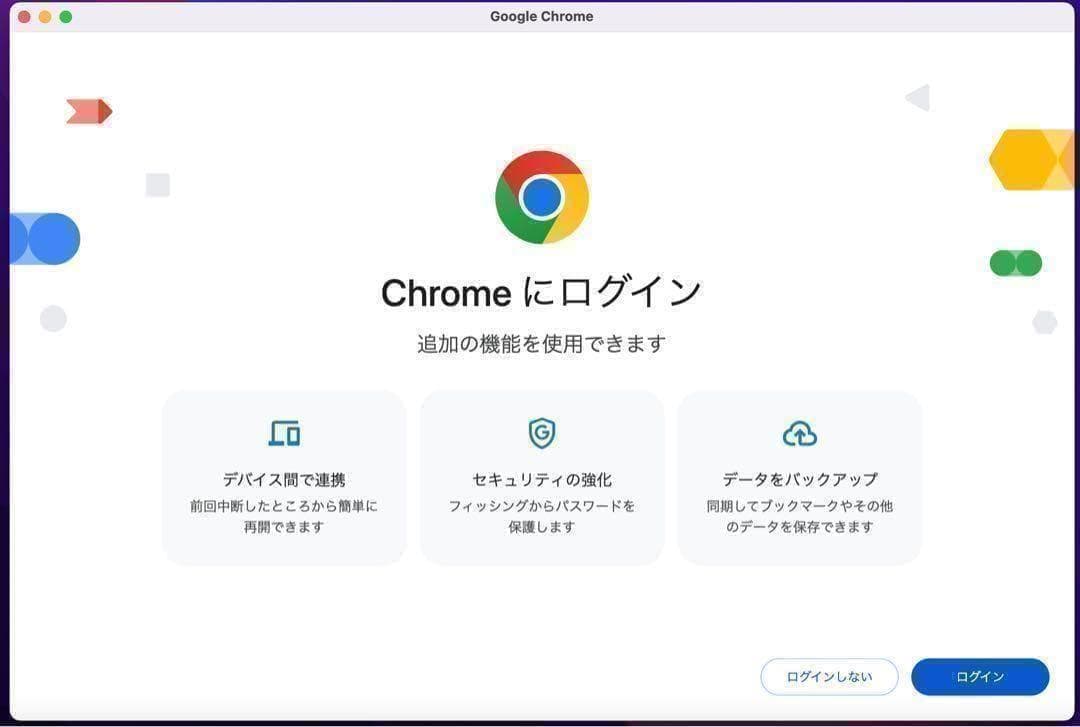
Task: Select the データをバックアップ feature card
Action: click(x=799, y=477)
